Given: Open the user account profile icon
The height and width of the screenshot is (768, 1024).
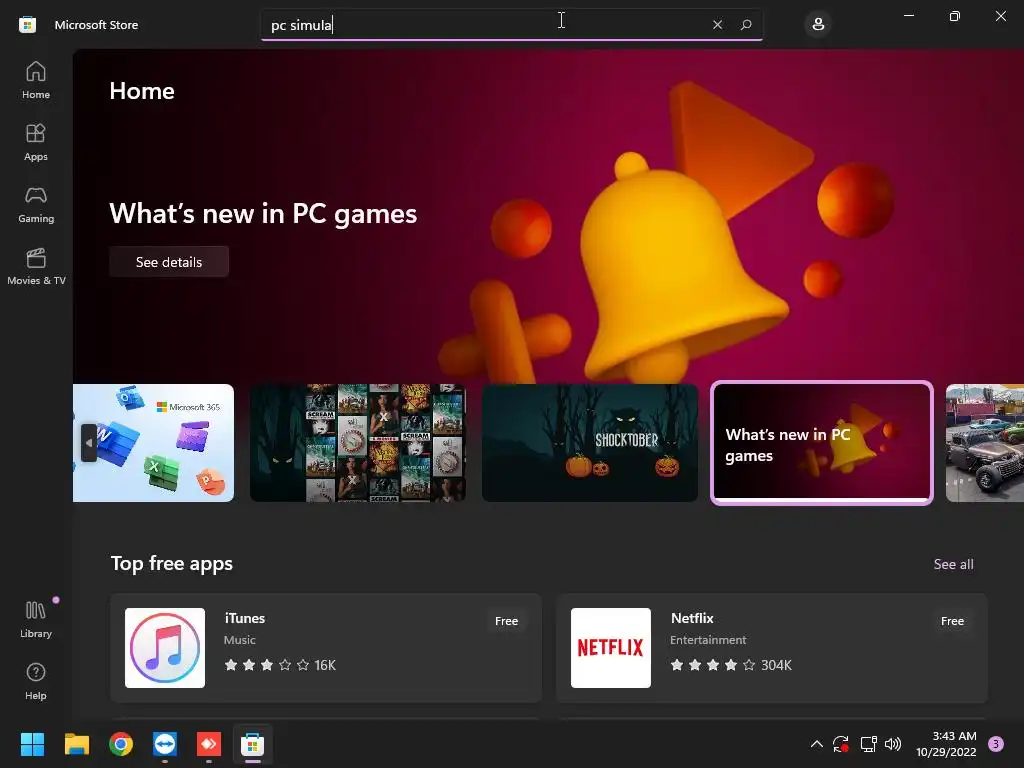Looking at the screenshot, I should pos(818,25).
